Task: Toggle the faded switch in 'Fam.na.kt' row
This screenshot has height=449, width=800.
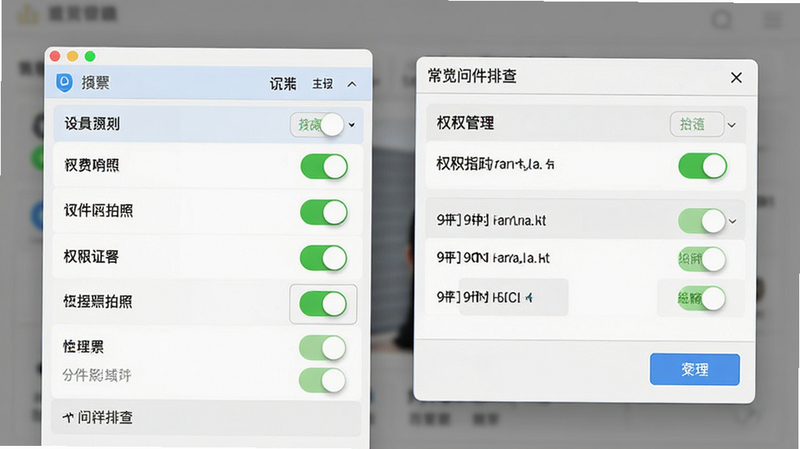Action: click(702, 221)
